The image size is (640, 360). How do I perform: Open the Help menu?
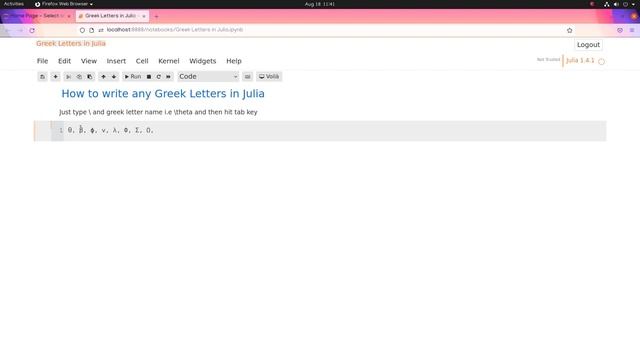[x=234, y=61]
